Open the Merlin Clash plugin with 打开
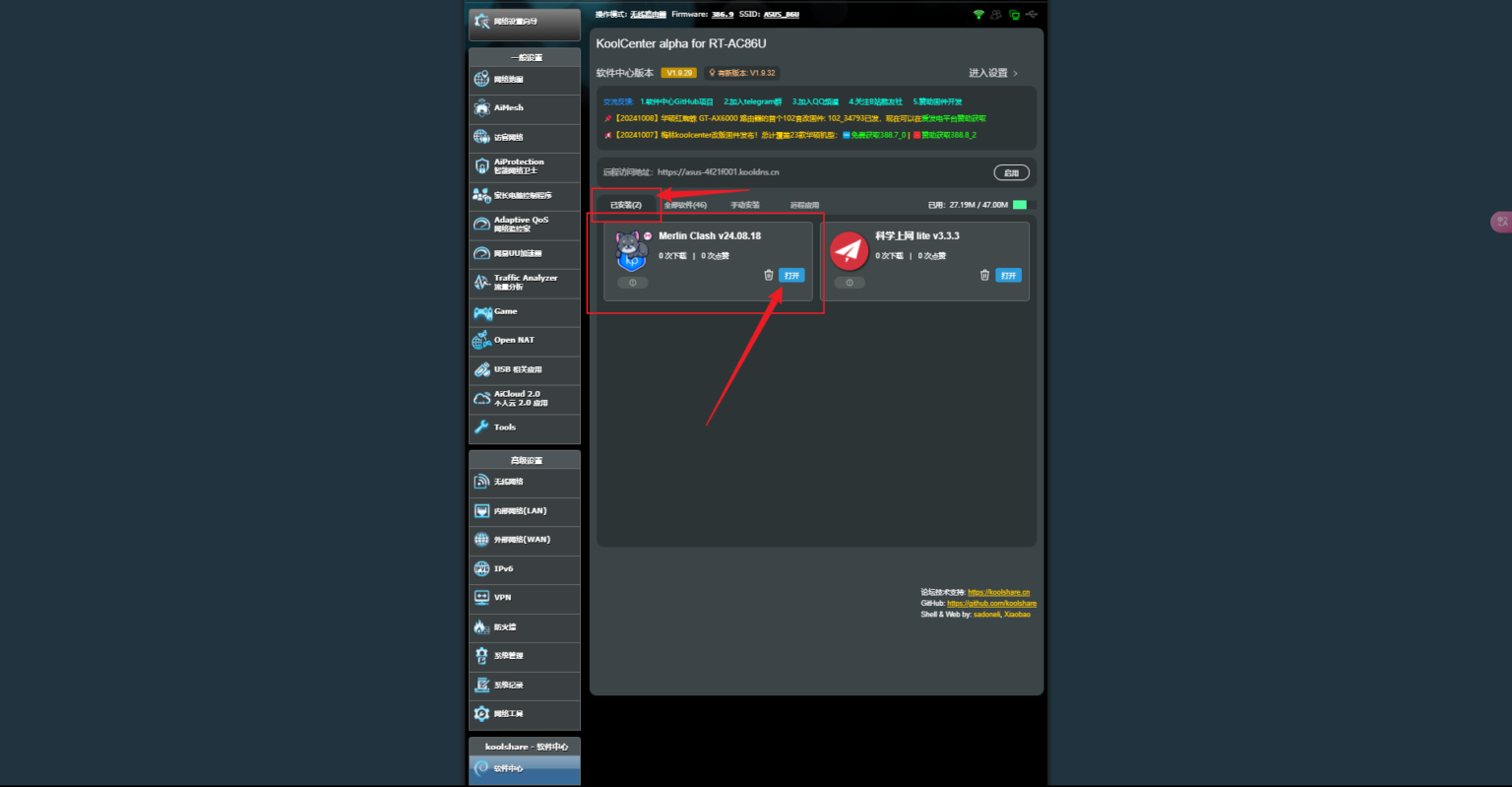 (x=791, y=275)
